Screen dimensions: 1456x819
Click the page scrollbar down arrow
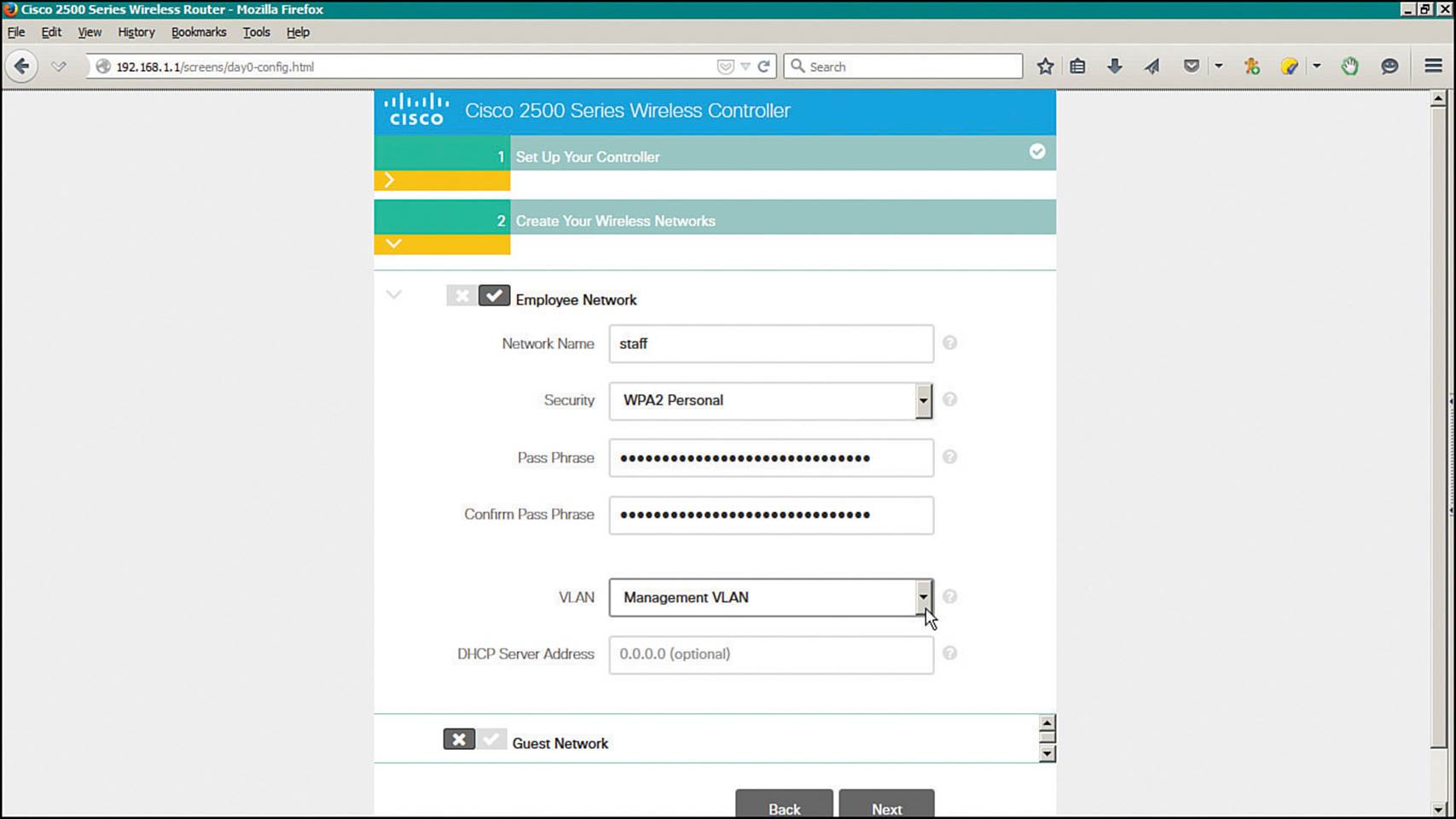pyautogui.click(x=1439, y=809)
